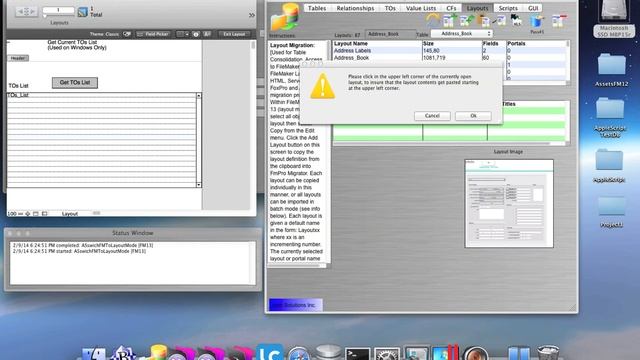The height and width of the screenshot is (360, 640).
Task: Expand the toolbar with double-chevron
Action: click(x=252, y=15)
